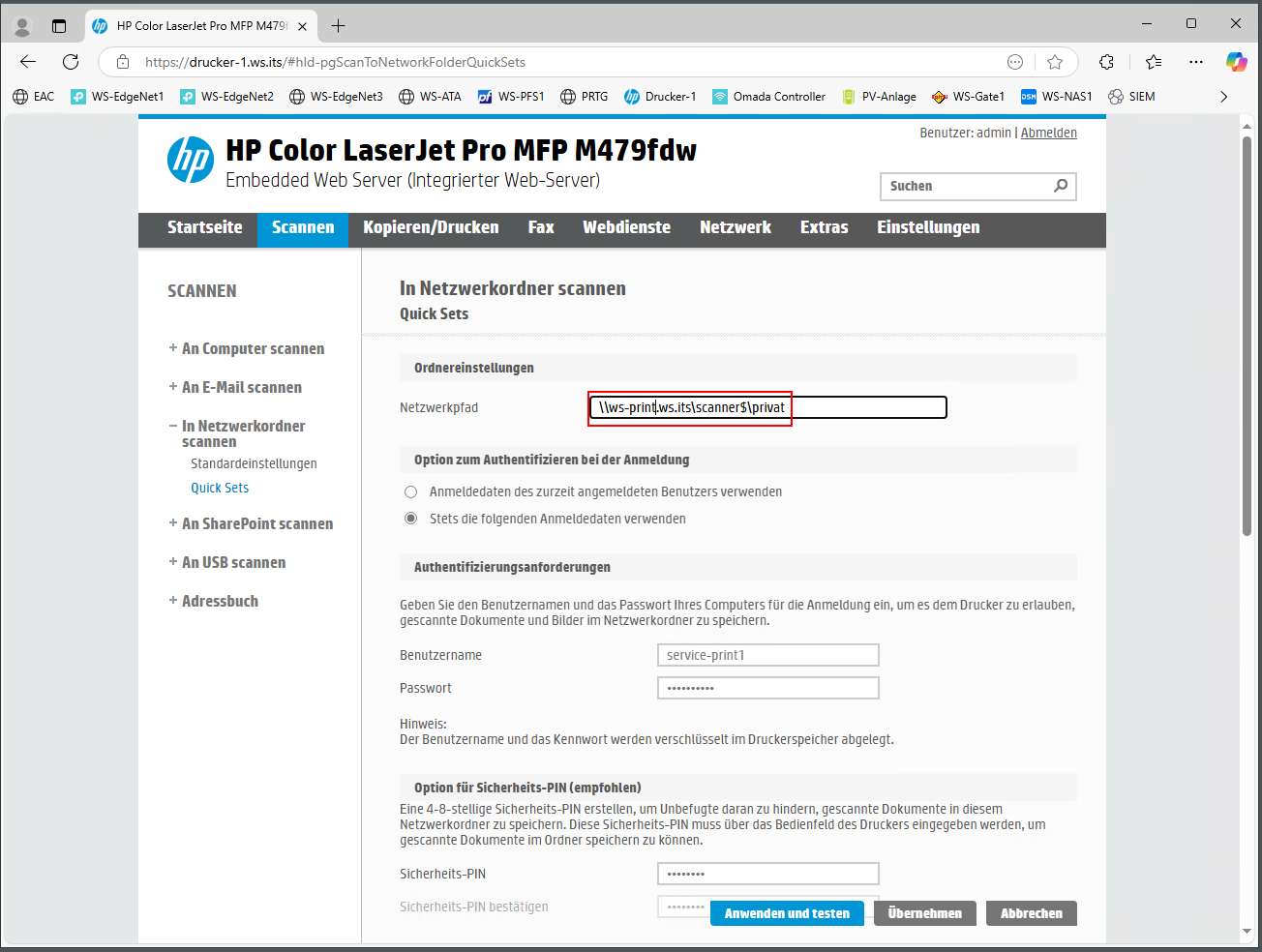The width and height of the screenshot is (1262, 952).
Task: Open the WS-PFS1 bookmark
Action: (511, 97)
